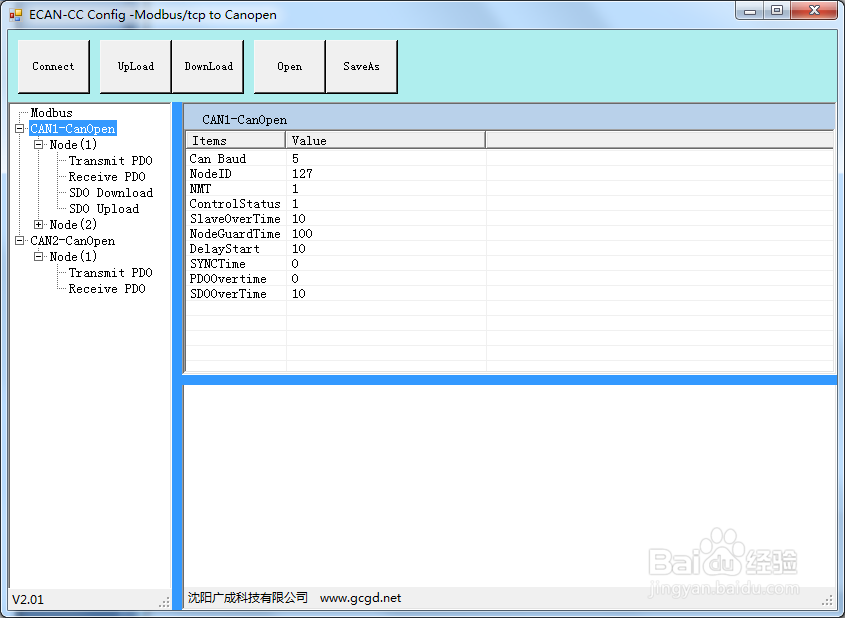Click the www.gcgd.net status bar text
Viewport: 845px width, 618px height.
click(361, 598)
